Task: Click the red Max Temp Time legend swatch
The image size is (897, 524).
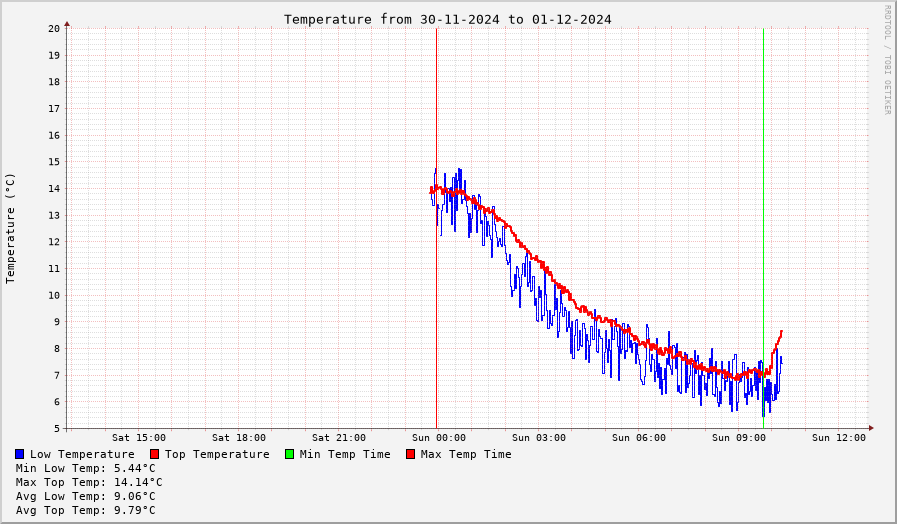Action: 410,454
